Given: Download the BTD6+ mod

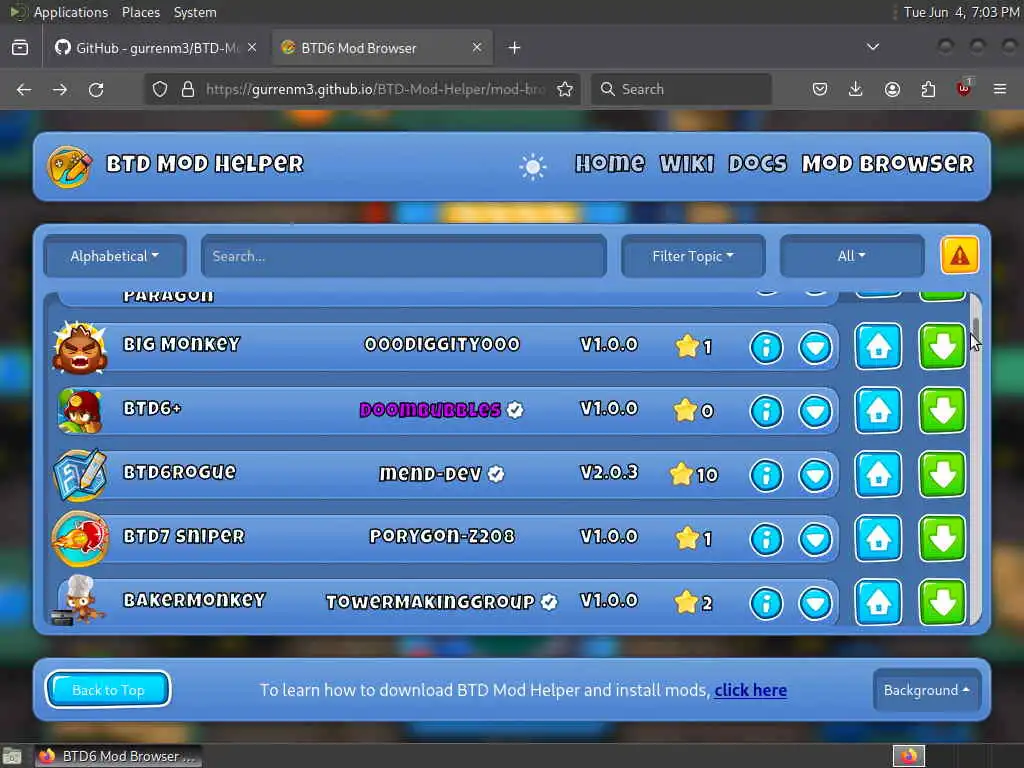Looking at the screenshot, I should coord(942,410).
